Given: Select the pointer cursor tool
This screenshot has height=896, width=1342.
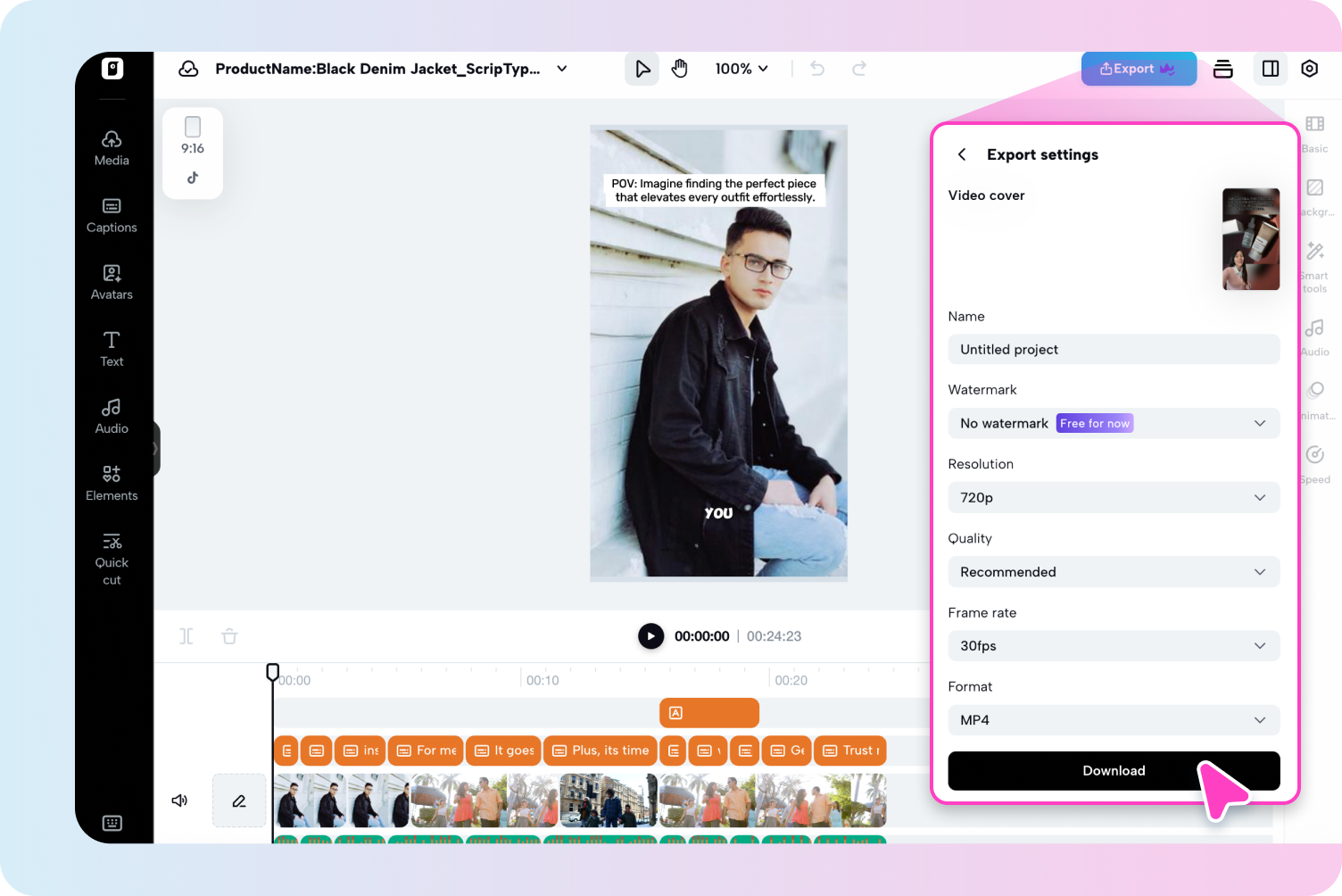Looking at the screenshot, I should coord(642,69).
